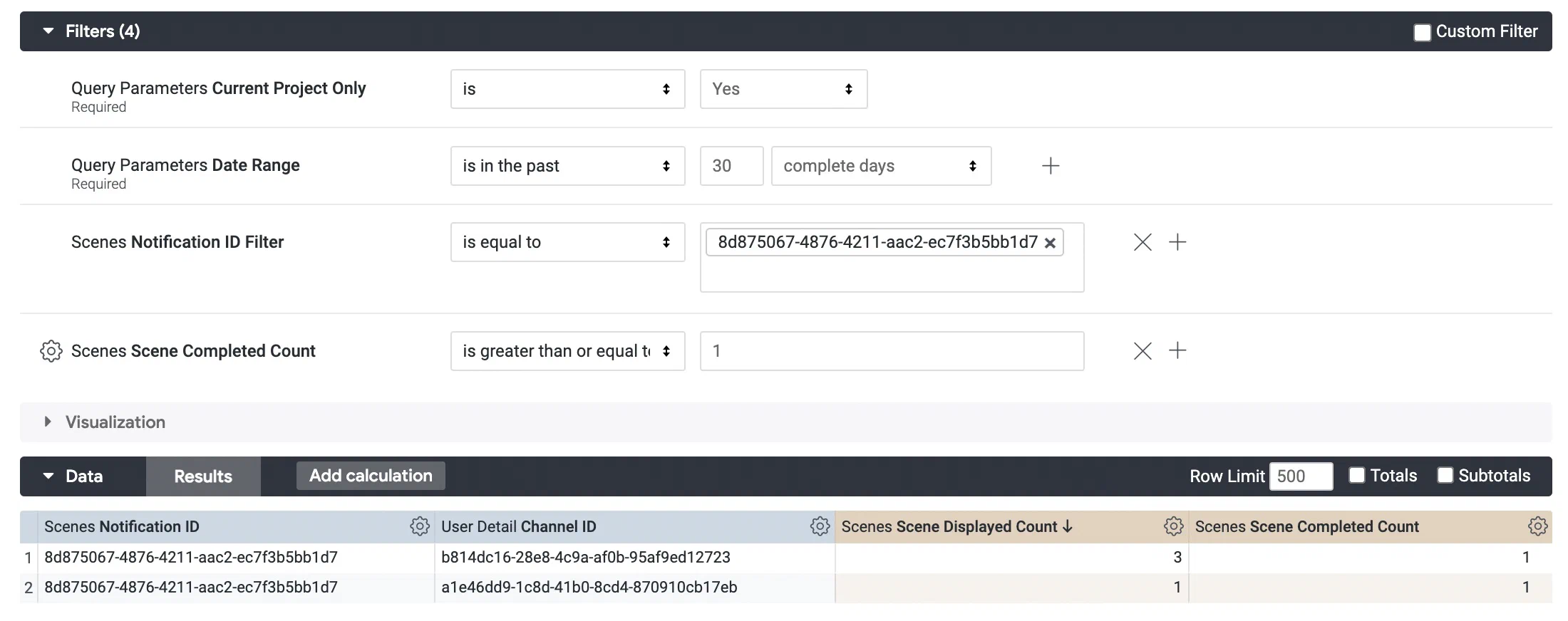The height and width of the screenshot is (621, 1568).
Task: Open gear menu for User Detail Channel ID column
Action: click(820, 526)
